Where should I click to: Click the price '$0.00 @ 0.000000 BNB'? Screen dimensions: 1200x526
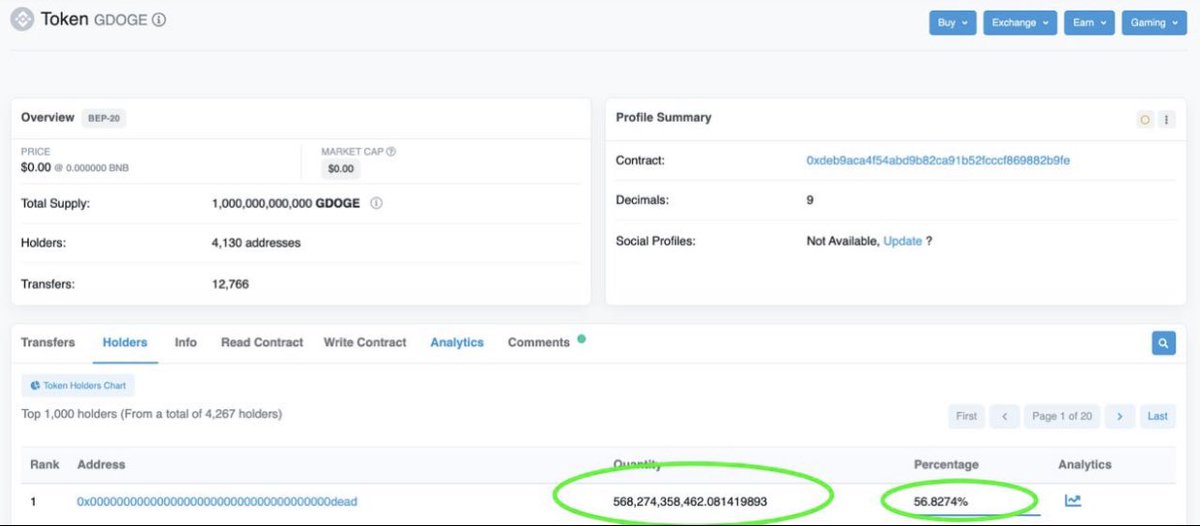pos(75,167)
